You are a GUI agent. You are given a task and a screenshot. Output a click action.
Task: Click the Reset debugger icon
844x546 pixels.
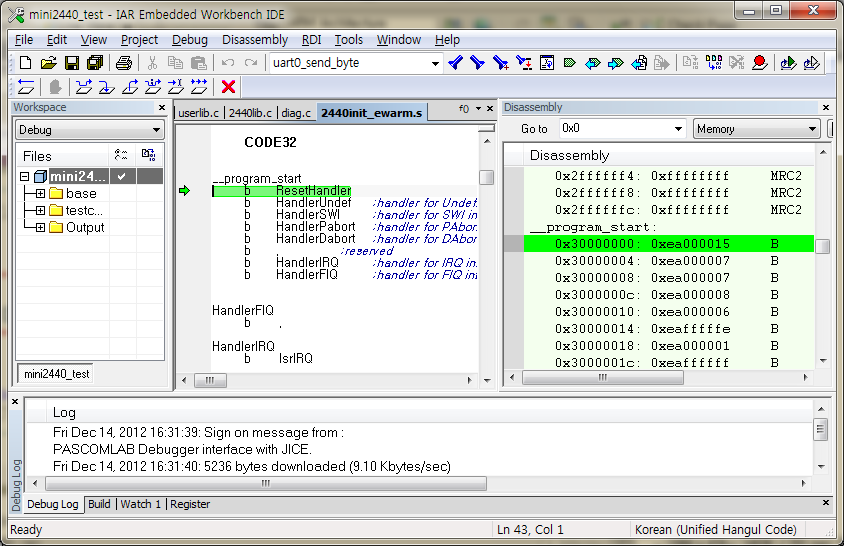coord(26,87)
